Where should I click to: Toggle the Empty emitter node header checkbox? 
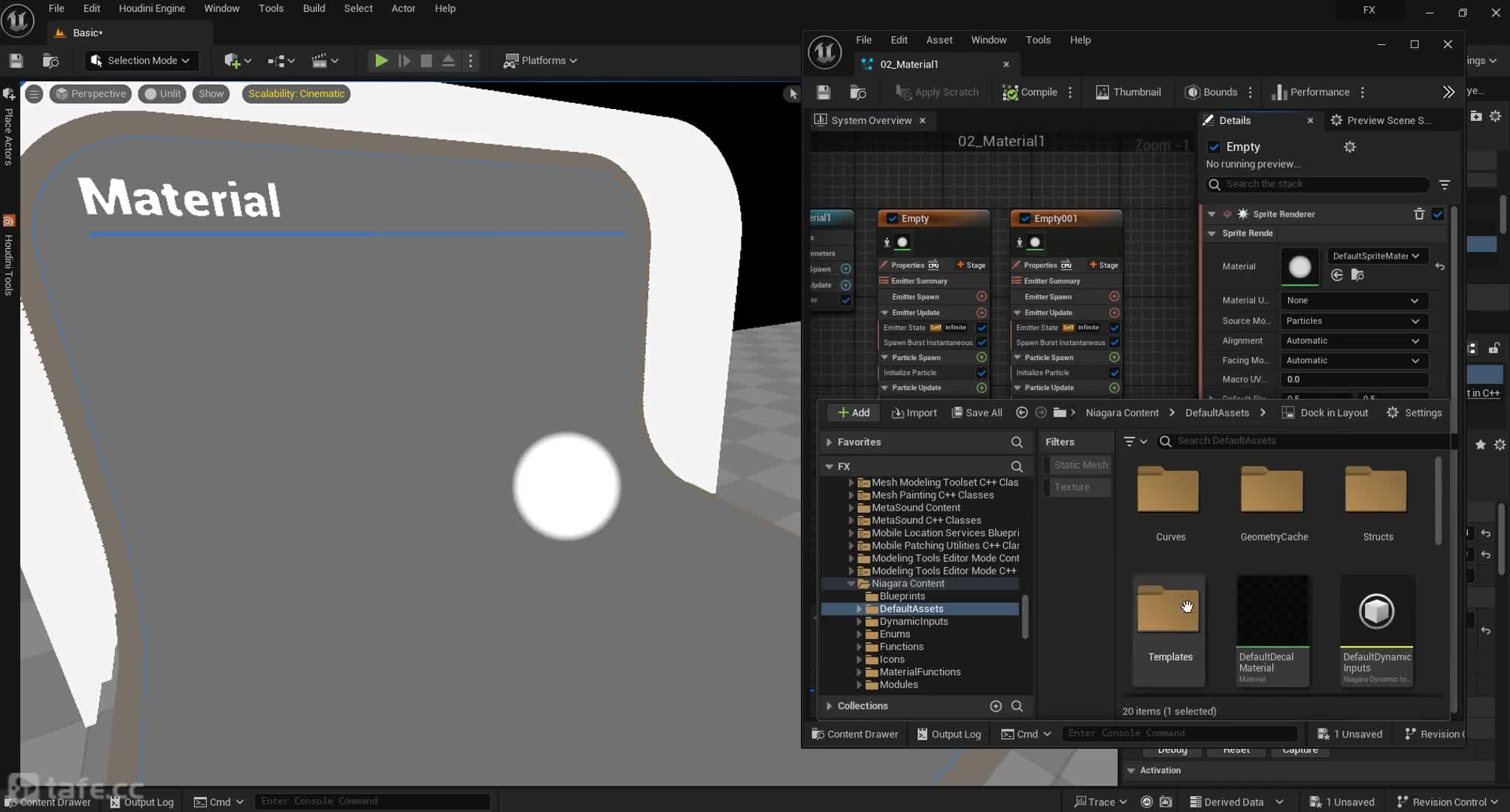click(892, 219)
